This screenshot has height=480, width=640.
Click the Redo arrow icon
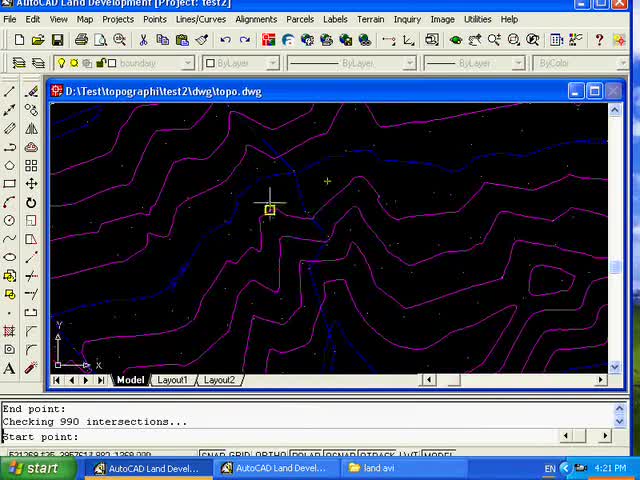click(x=244, y=40)
